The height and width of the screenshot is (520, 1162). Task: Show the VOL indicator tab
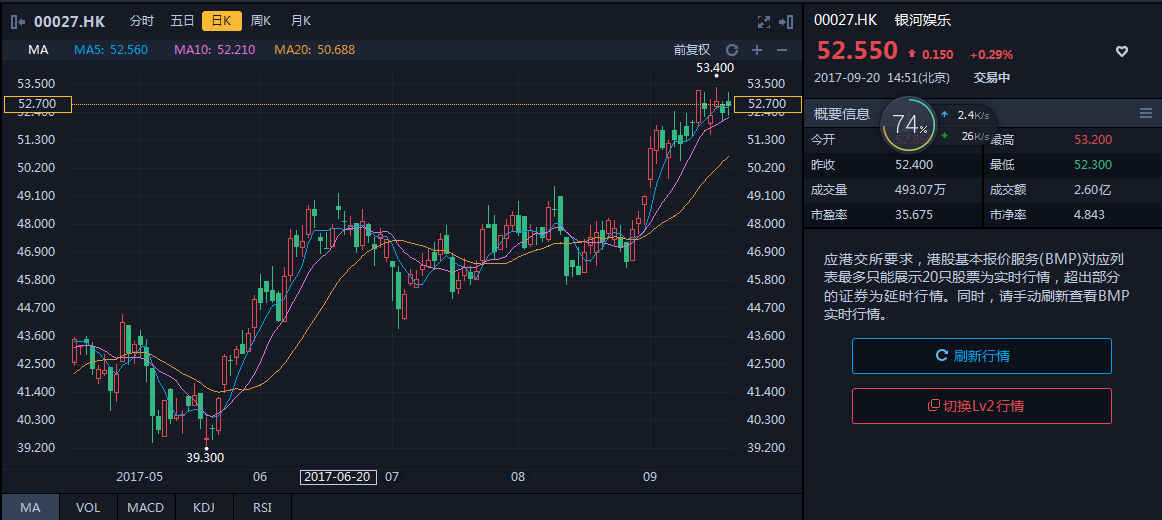click(x=88, y=508)
